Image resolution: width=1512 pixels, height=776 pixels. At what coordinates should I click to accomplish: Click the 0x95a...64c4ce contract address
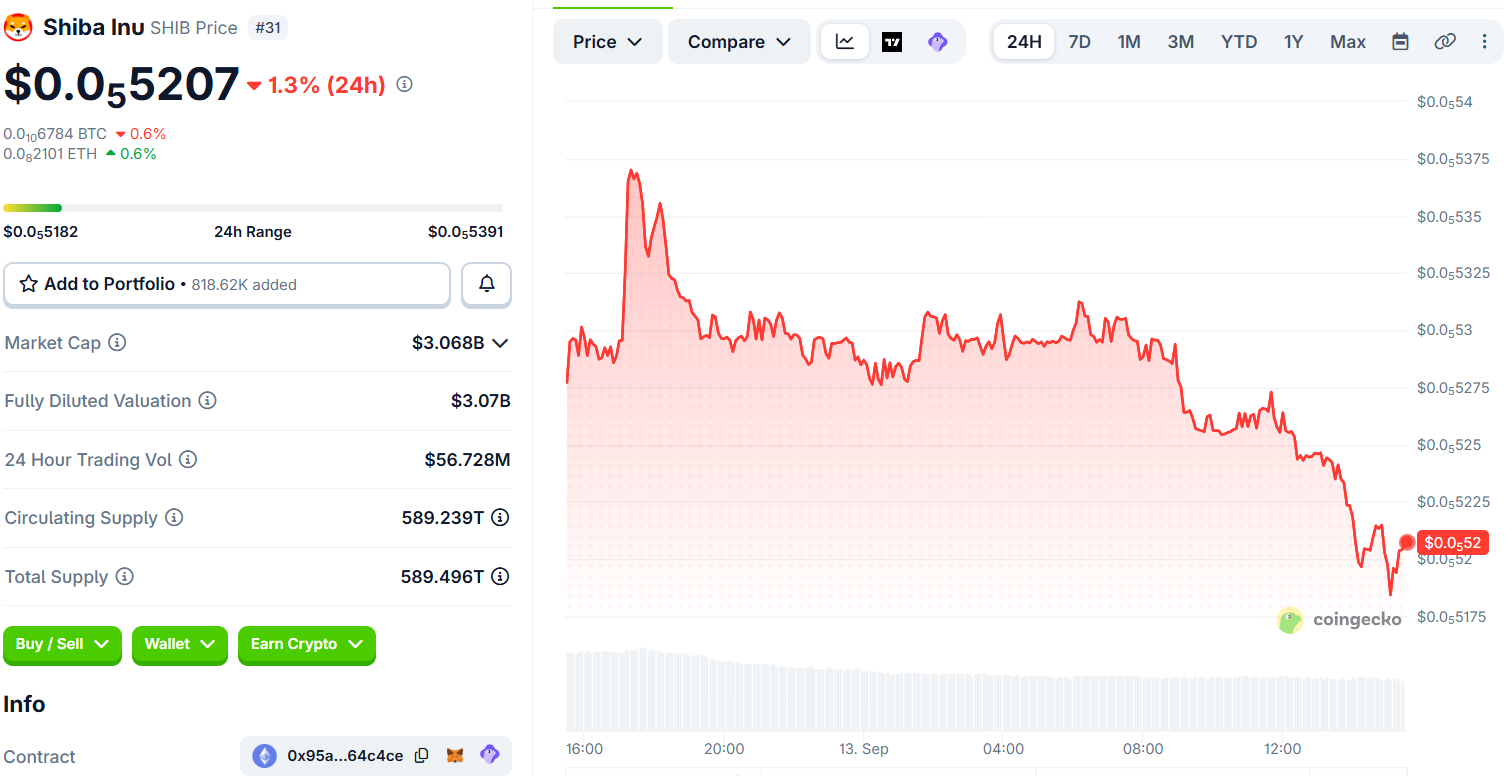pos(345,756)
